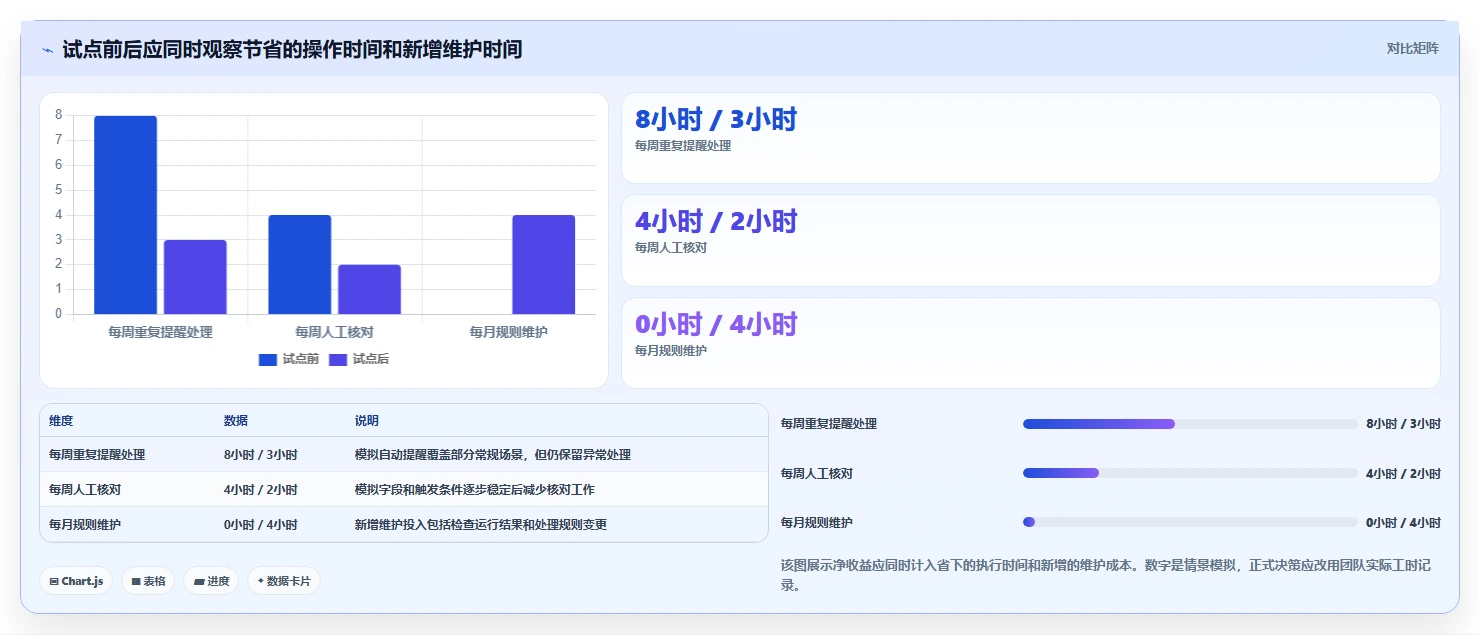The image size is (1480, 635).
Task: Click the 试点前 bar for 每周人工核对
Action: (299, 265)
